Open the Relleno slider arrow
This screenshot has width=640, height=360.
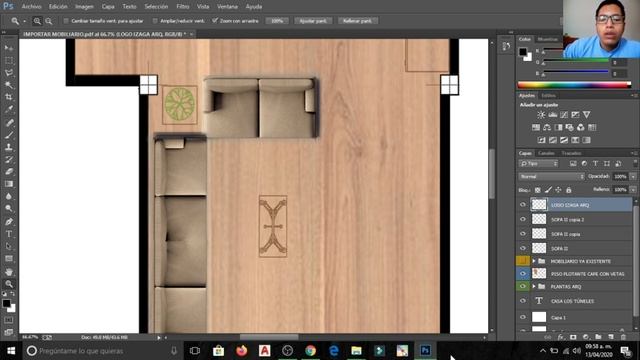pyautogui.click(x=633, y=190)
